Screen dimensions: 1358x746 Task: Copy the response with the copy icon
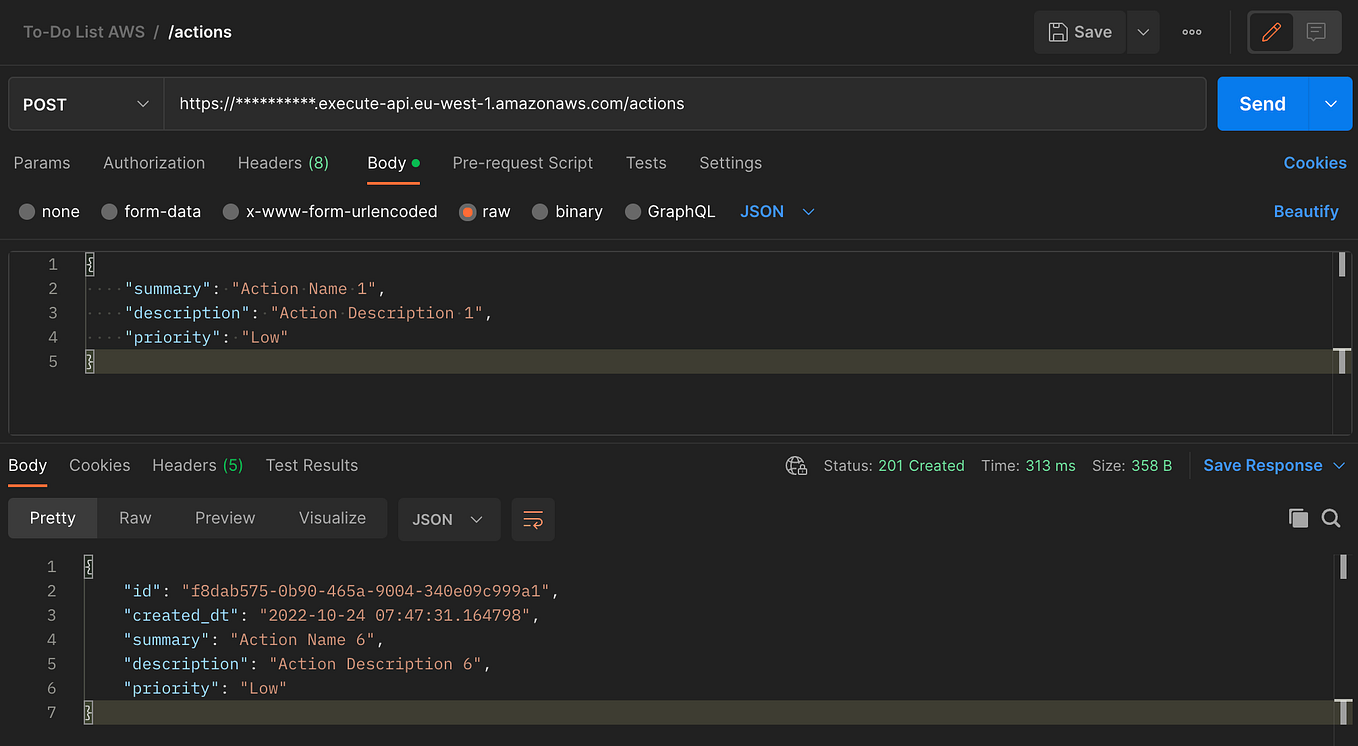pyautogui.click(x=1298, y=518)
